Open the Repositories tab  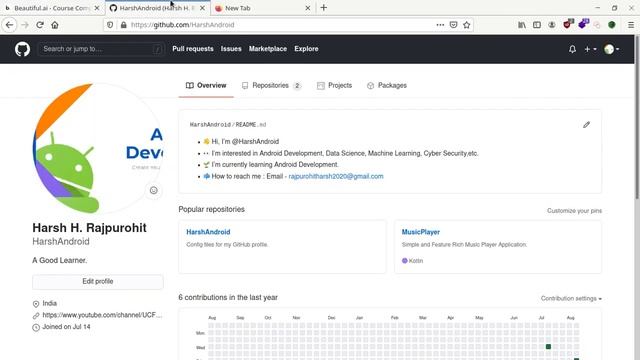tap(271, 86)
